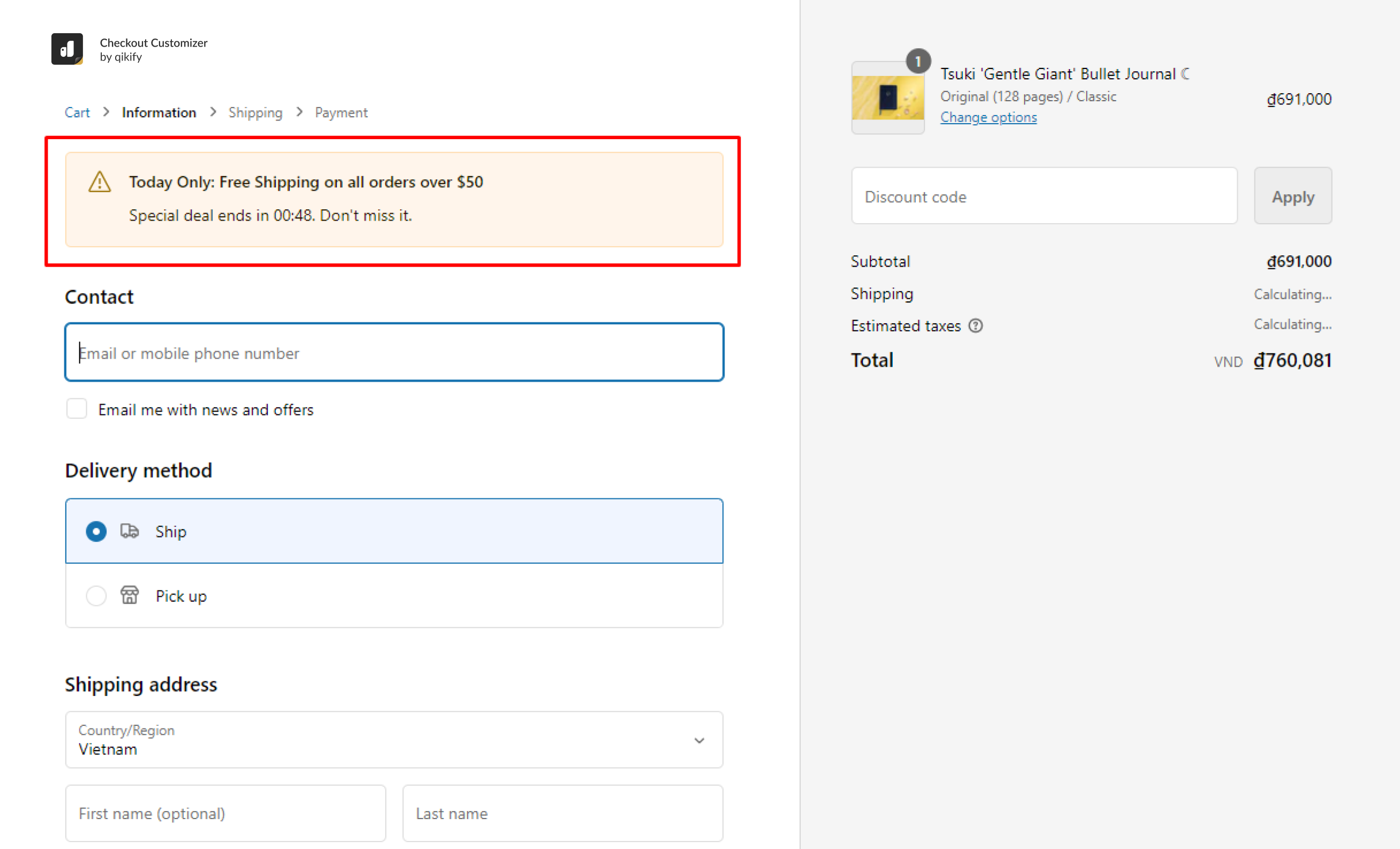The width and height of the screenshot is (1400, 849).
Task: Open the Country/Region dropdown
Action: 394,739
